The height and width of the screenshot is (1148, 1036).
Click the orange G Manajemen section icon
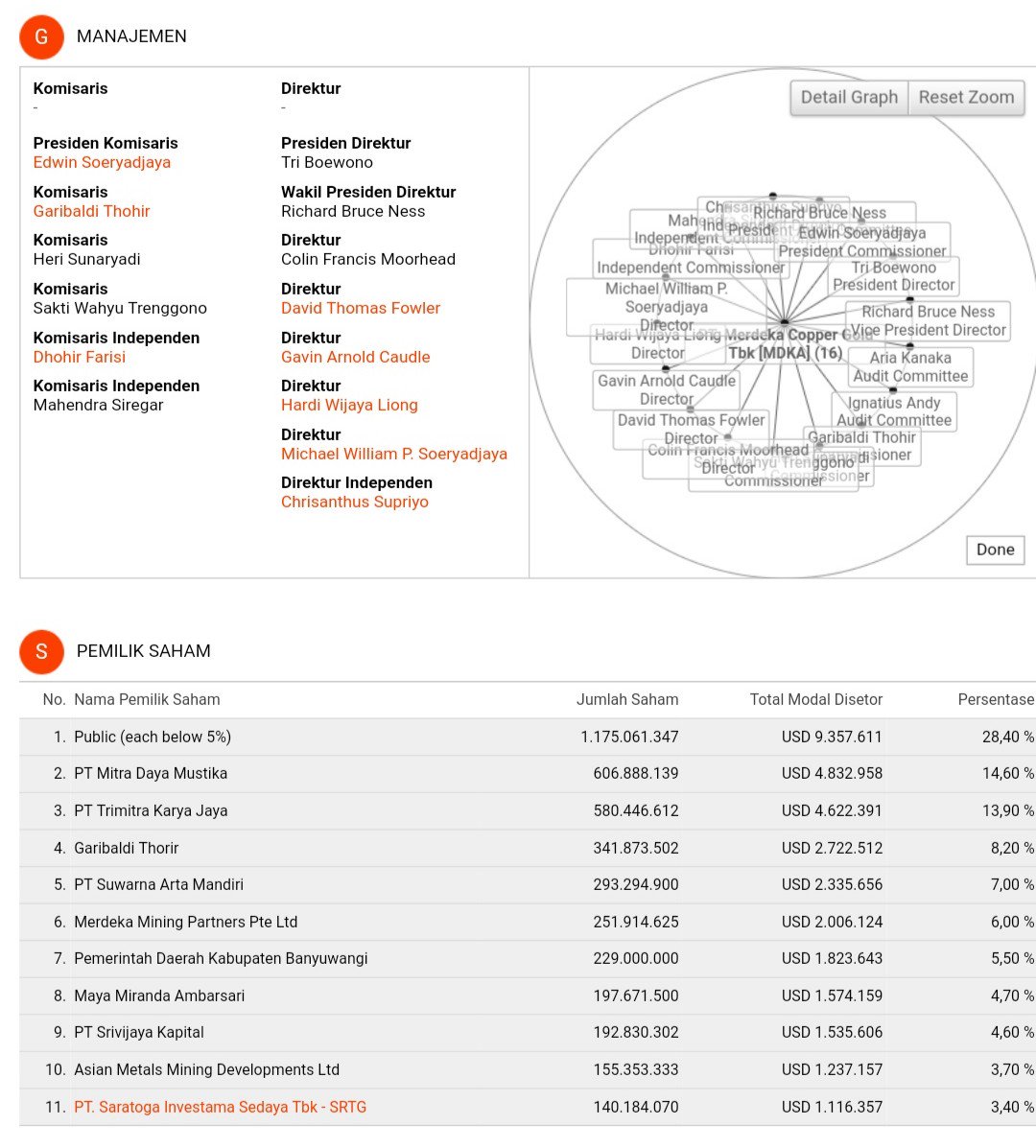42,36
